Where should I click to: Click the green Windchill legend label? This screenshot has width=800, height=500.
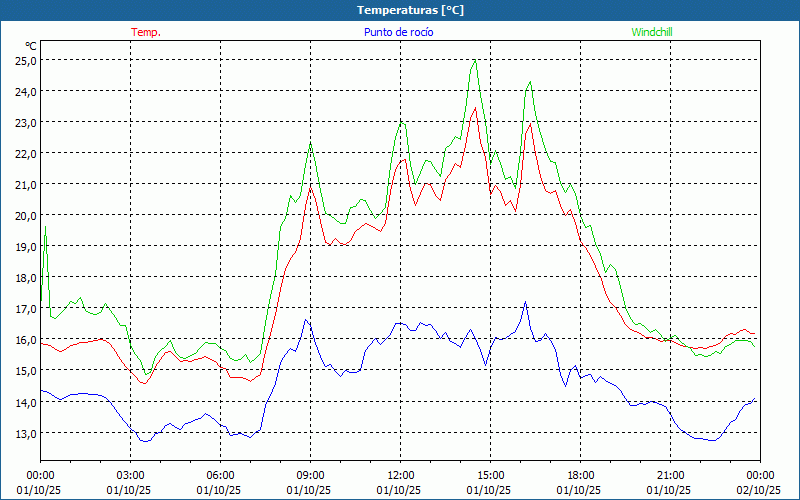click(652, 32)
